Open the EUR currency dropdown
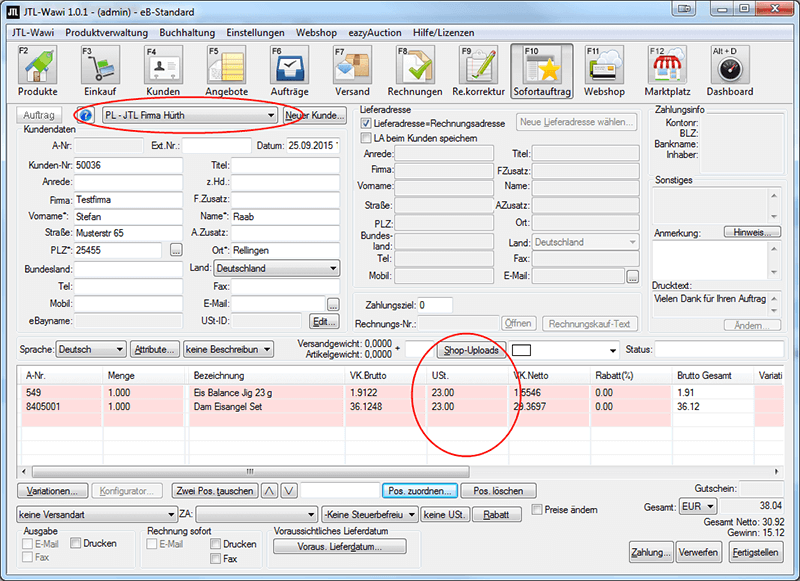 pyautogui.click(x=697, y=507)
